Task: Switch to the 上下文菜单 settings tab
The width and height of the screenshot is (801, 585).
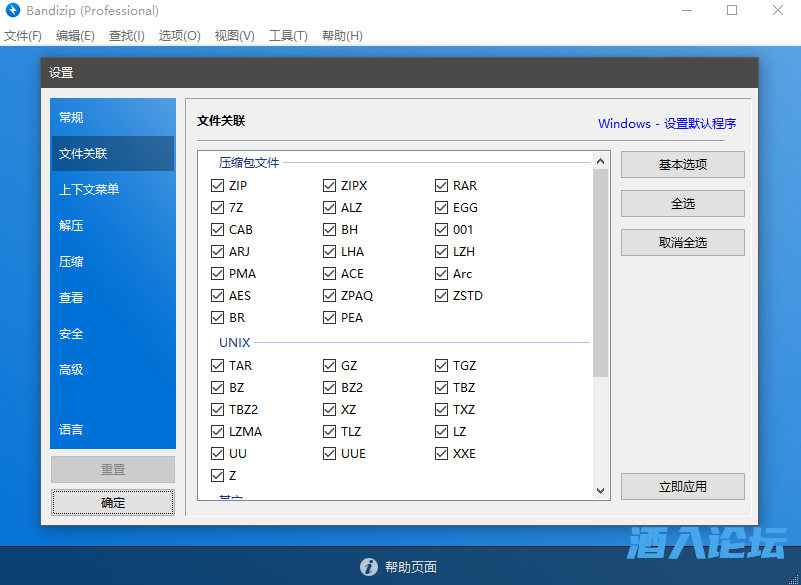Action: coord(89,190)
